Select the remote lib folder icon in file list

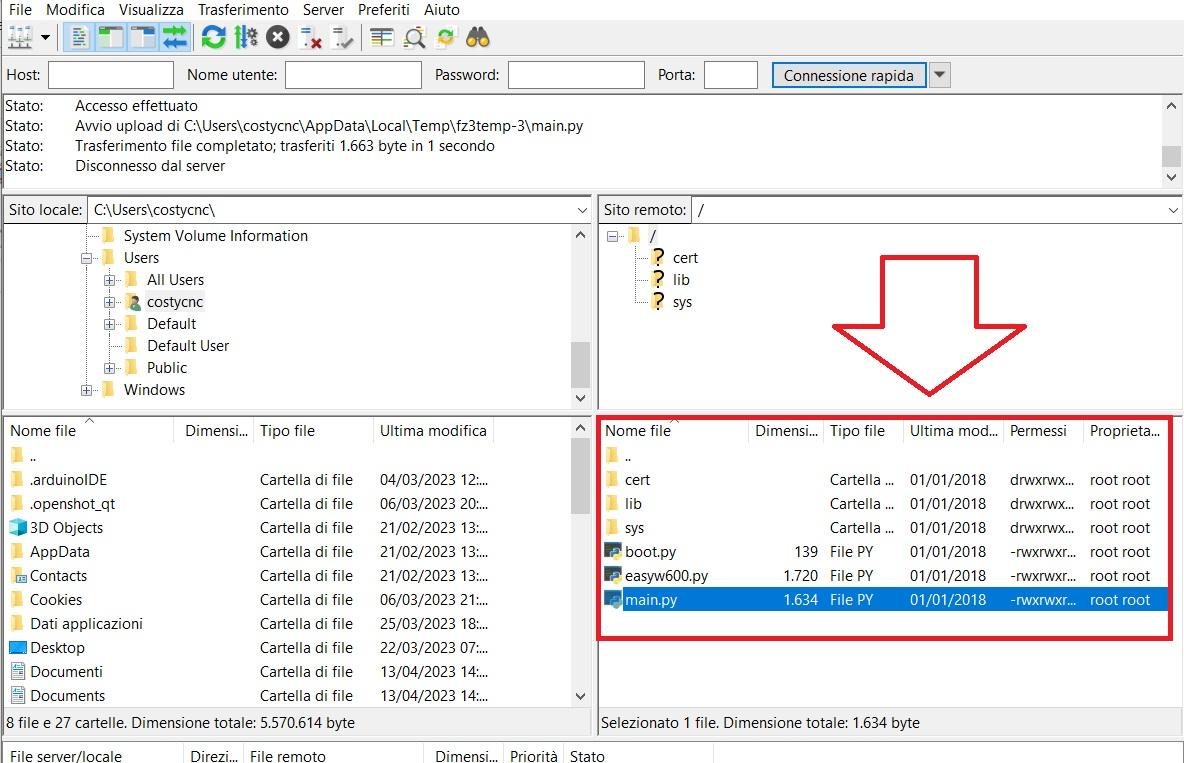coord(612,504)
